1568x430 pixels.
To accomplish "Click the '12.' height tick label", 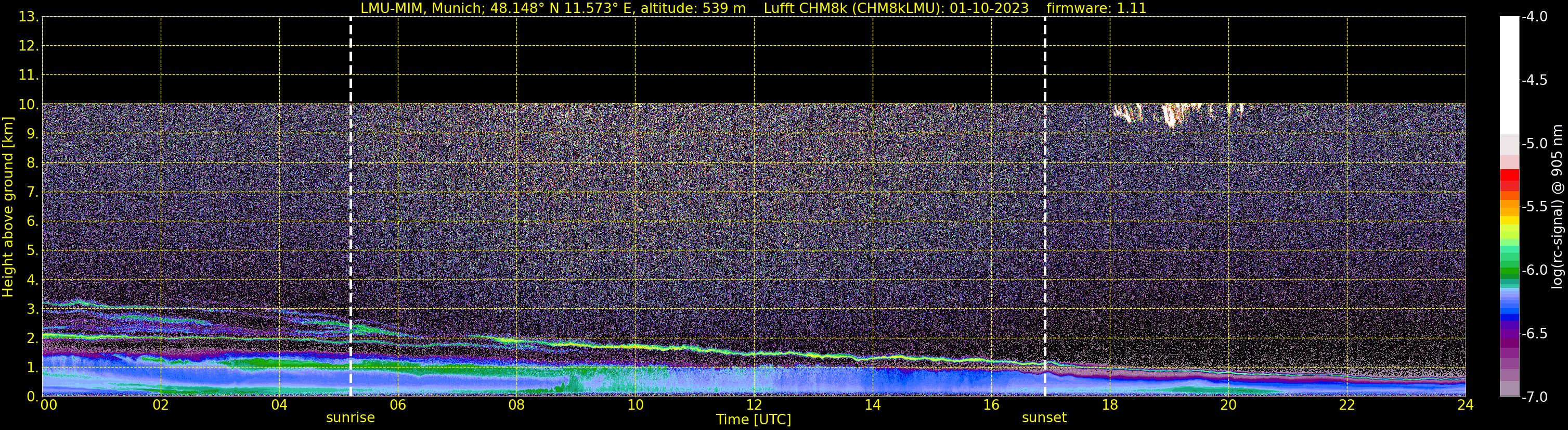I will (28, 46).
